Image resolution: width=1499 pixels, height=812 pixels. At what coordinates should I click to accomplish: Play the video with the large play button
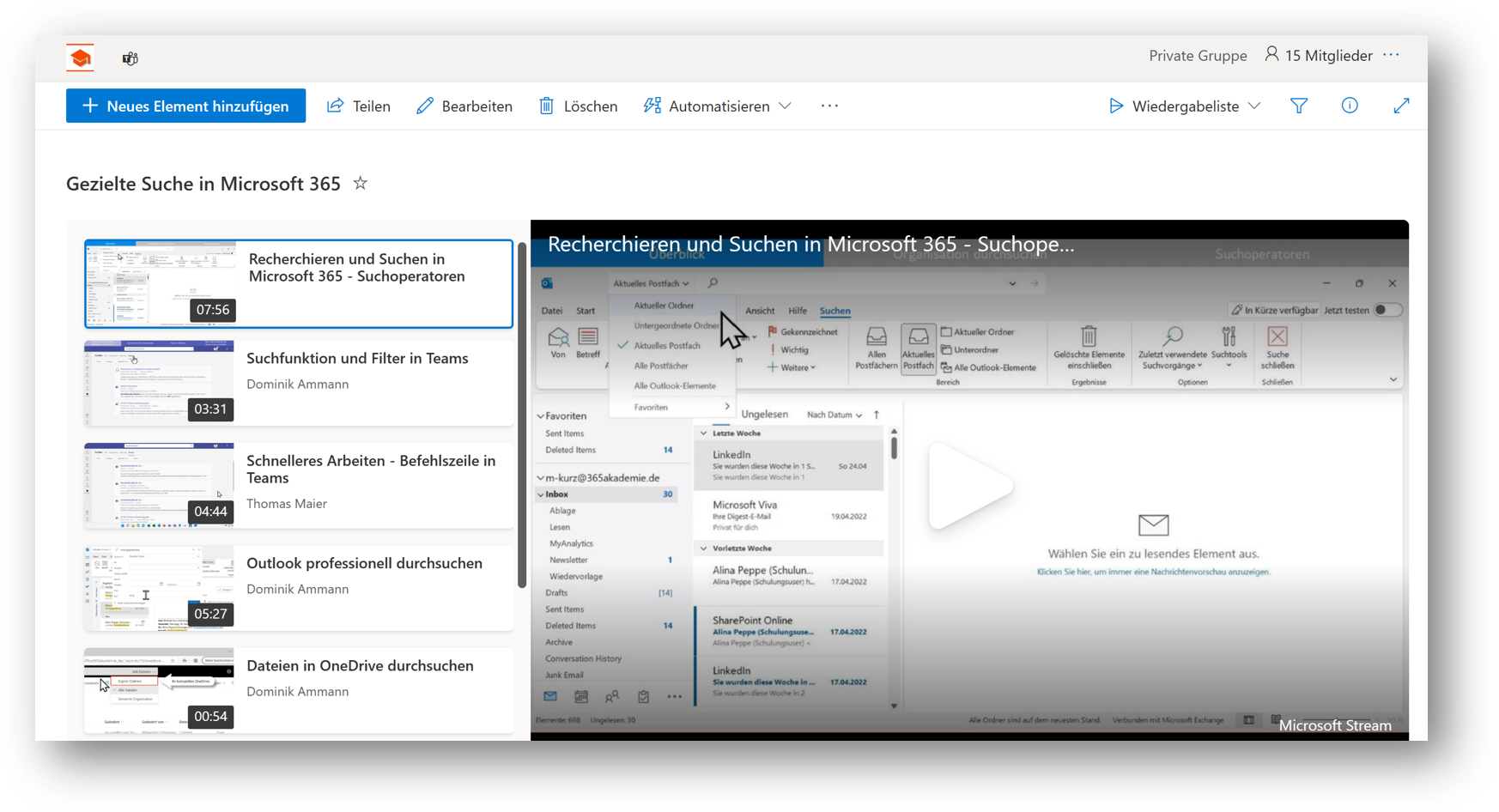click(970, 486)
